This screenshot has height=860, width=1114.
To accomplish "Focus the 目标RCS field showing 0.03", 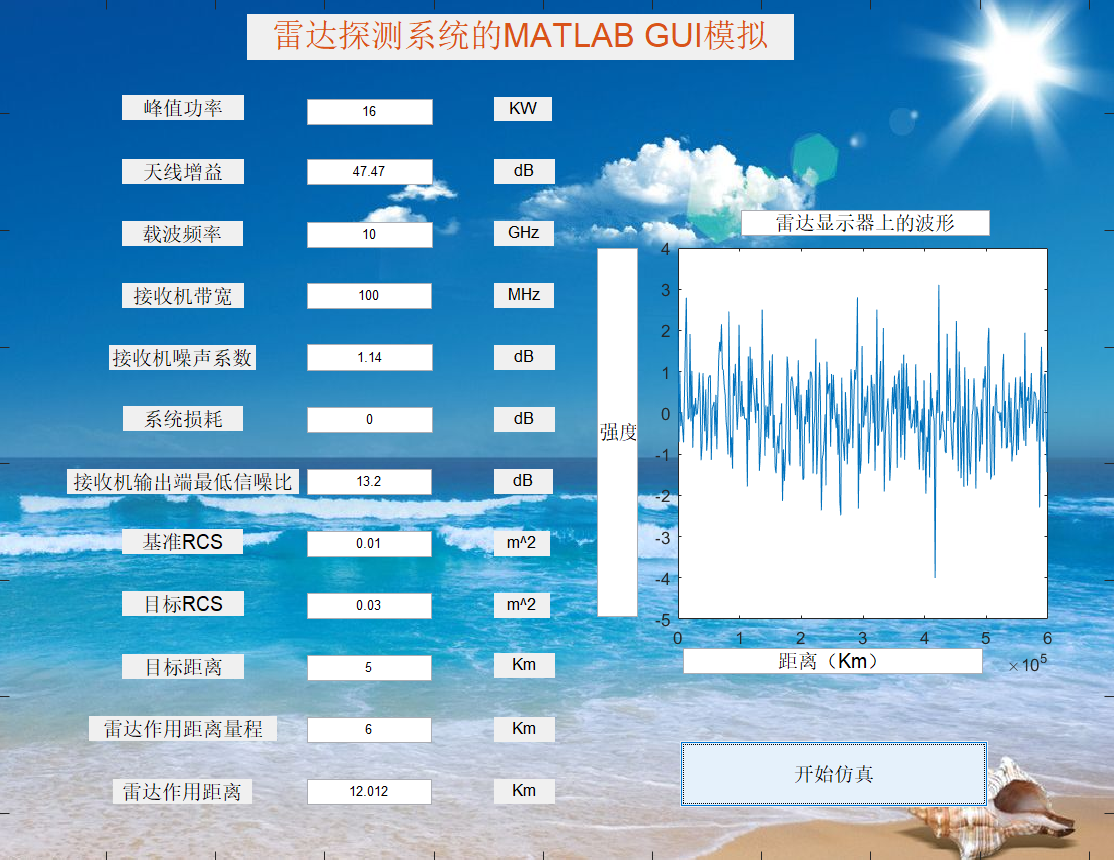I will point(369,606).
